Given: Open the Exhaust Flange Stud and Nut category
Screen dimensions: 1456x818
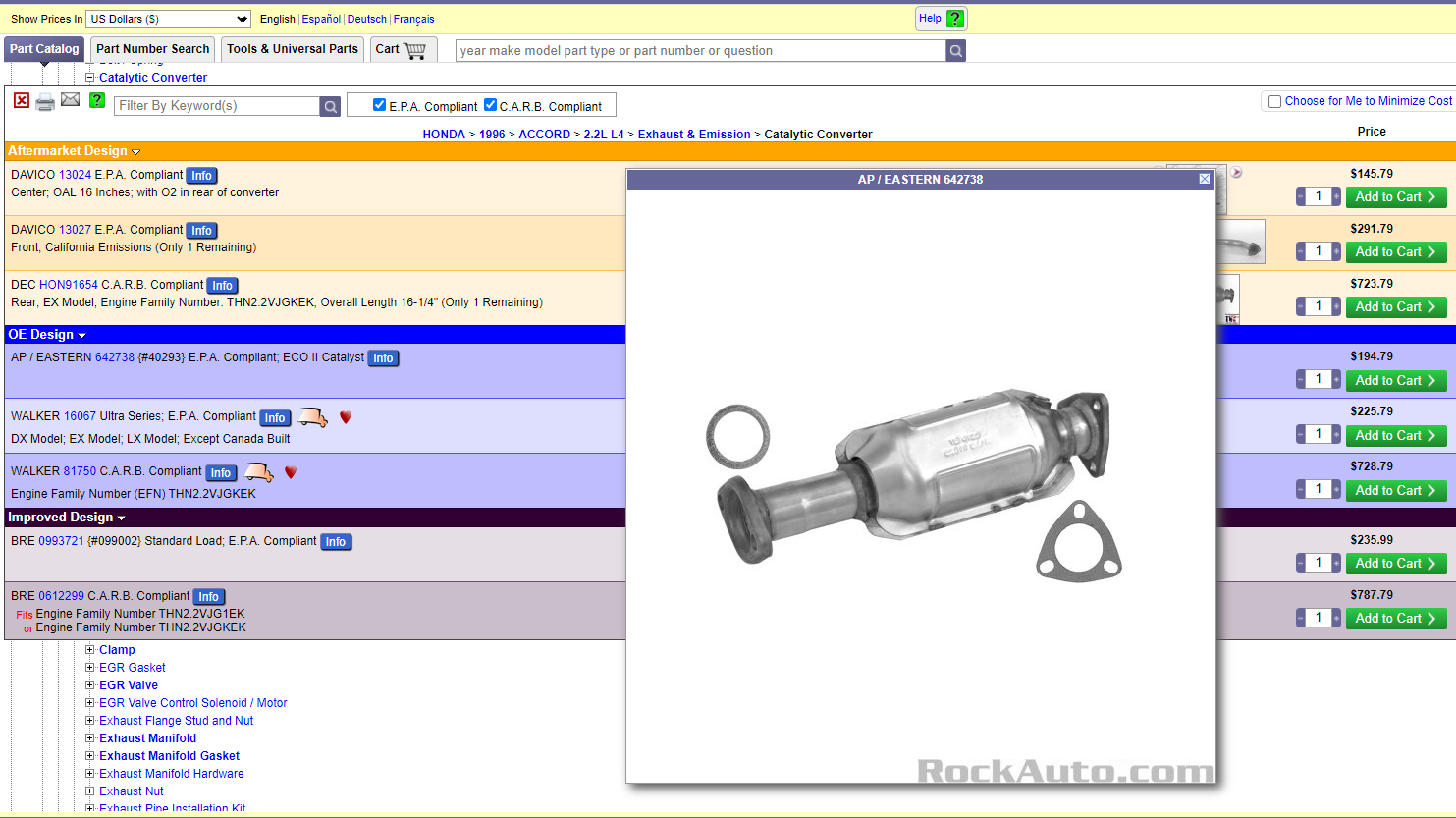Looking at the screenshot, I should point(176,721).
